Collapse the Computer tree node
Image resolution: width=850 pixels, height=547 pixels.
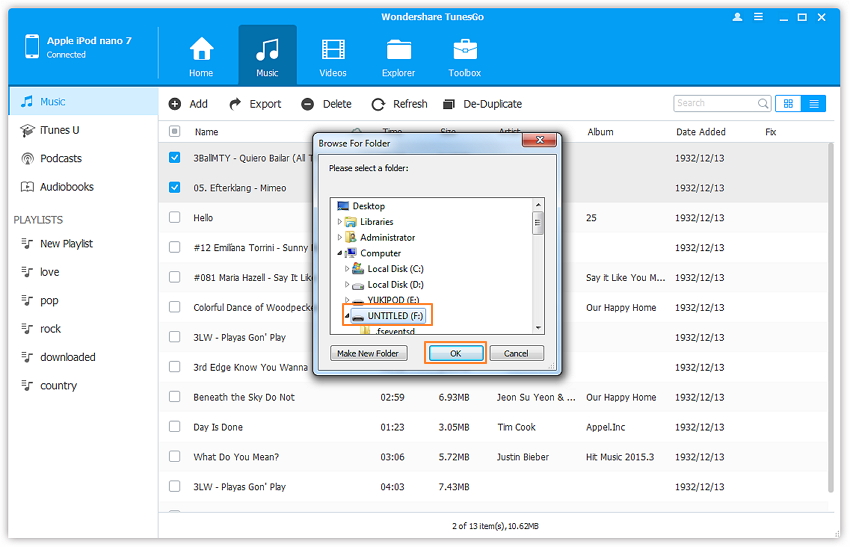[340, 253]
